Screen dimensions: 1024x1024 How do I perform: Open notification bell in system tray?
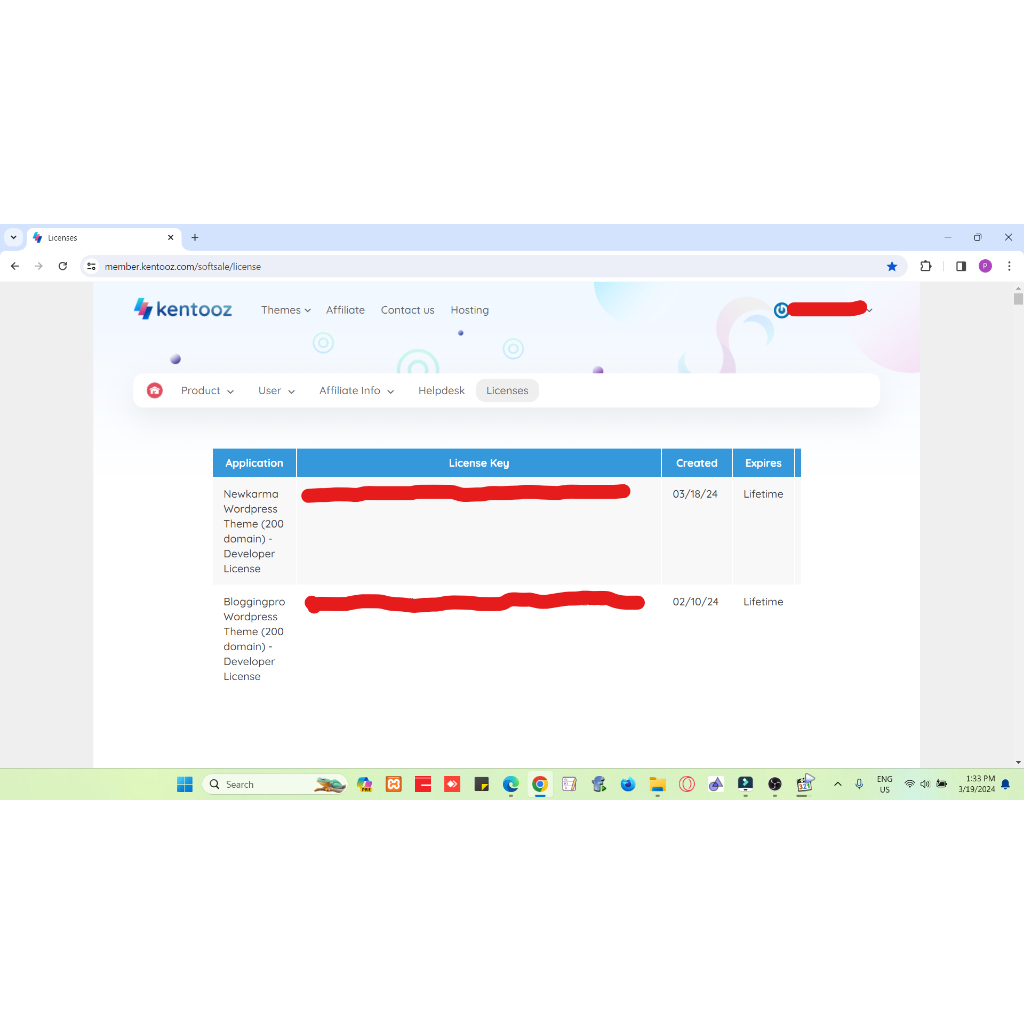1006,784
